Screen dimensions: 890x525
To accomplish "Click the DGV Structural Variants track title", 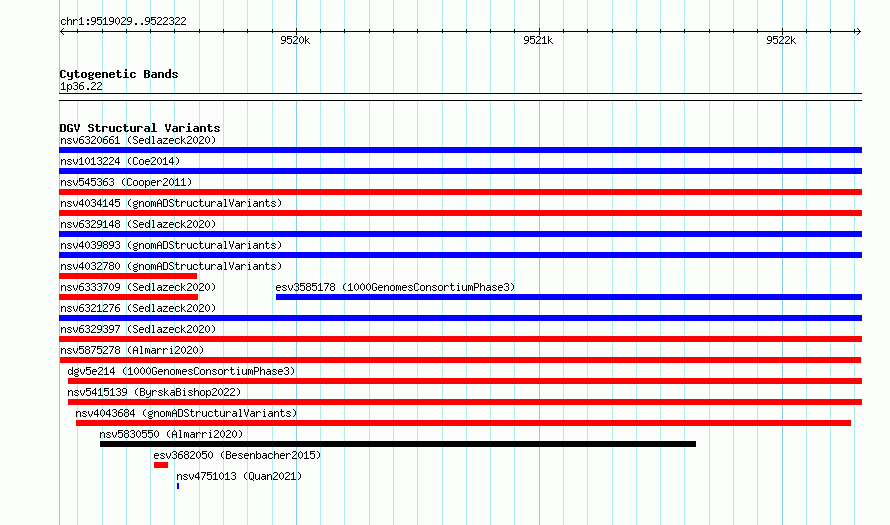I will coord(140,128).
